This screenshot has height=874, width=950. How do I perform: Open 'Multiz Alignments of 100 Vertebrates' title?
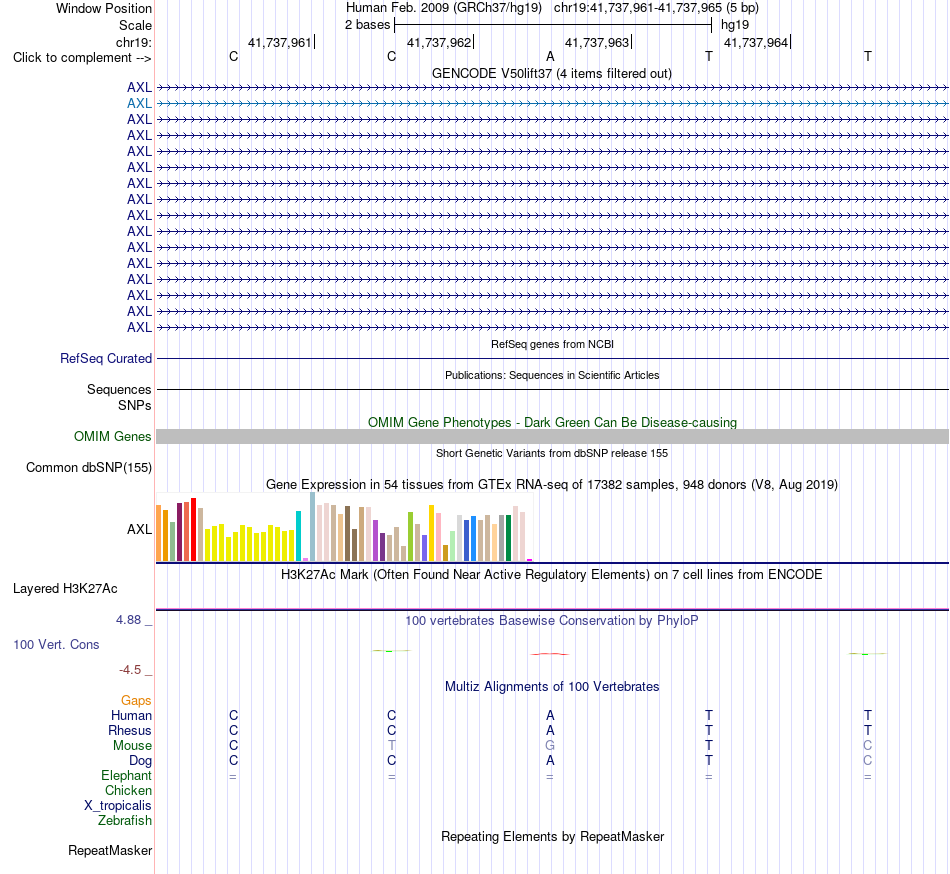552,686
